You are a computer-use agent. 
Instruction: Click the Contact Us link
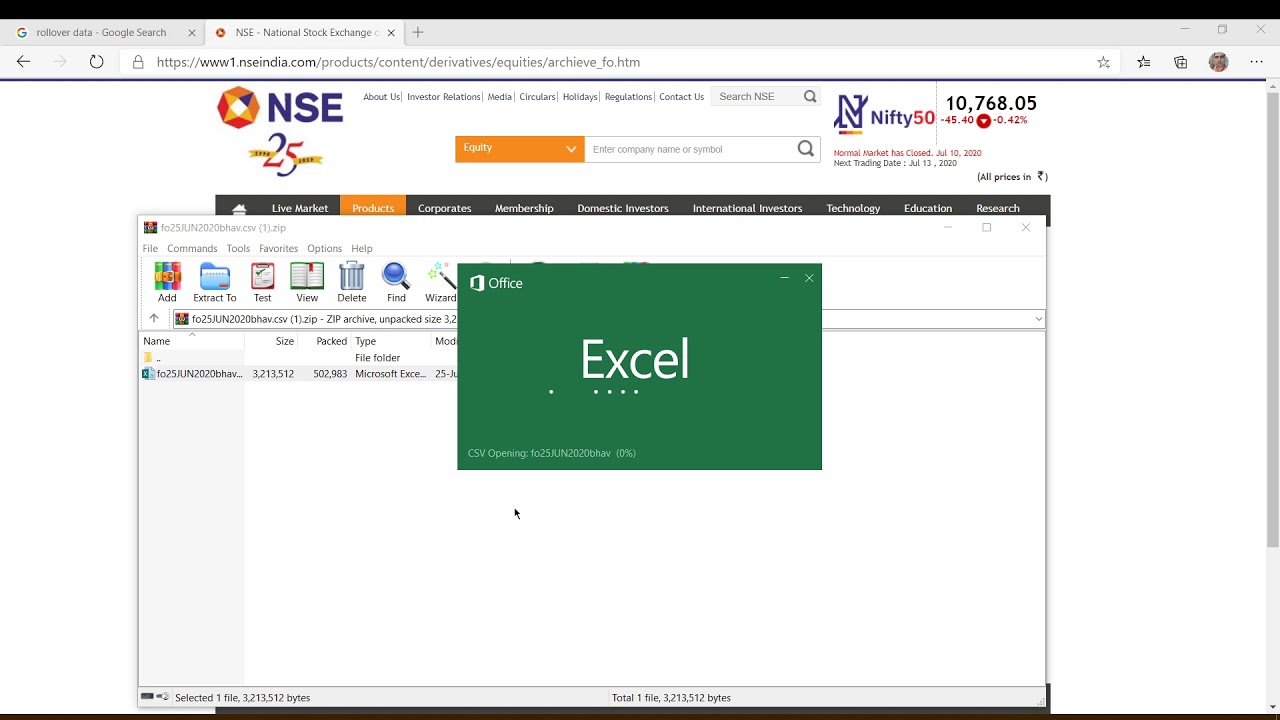pyautogui.click(x=681, y=97)
